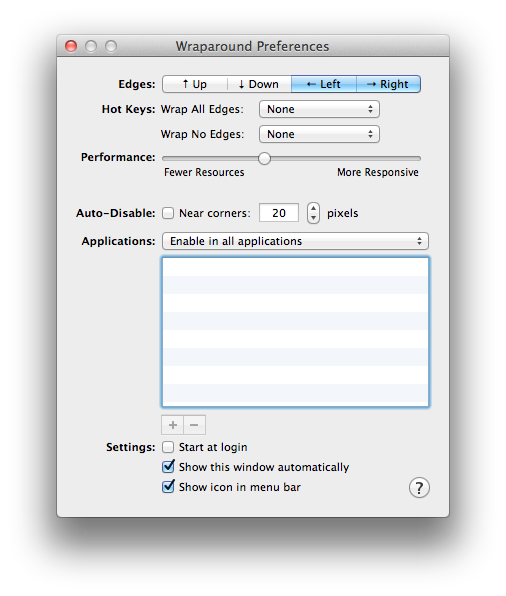Uncheck Show icon in menu bar
The height and width of the screenshot is (596, 506).
(x=168, y=487)
